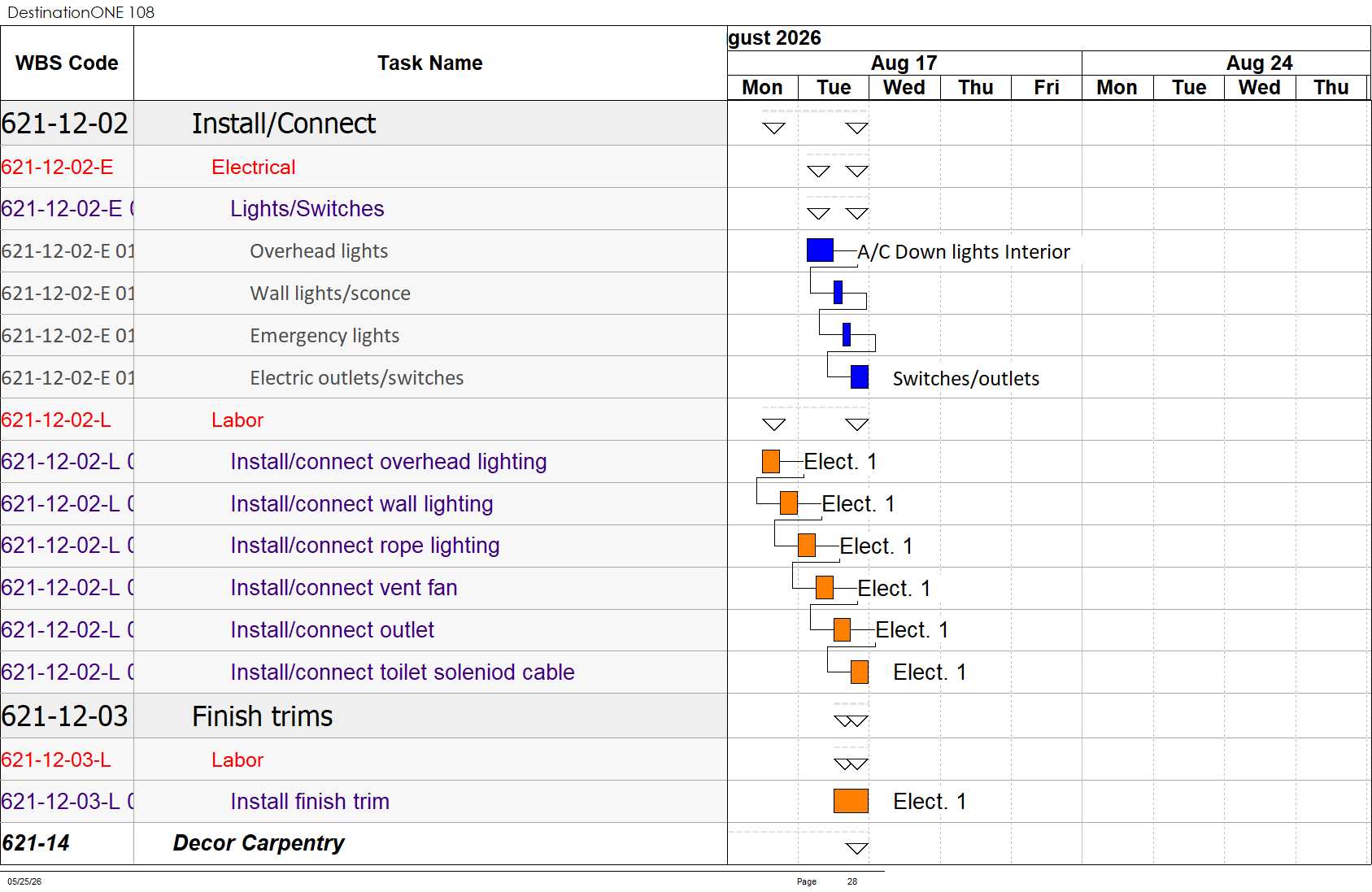Select Install/connect overhead lighting task
This screenshot has width=1372, height=892.
pyautogui.click(x=389, y=462)
